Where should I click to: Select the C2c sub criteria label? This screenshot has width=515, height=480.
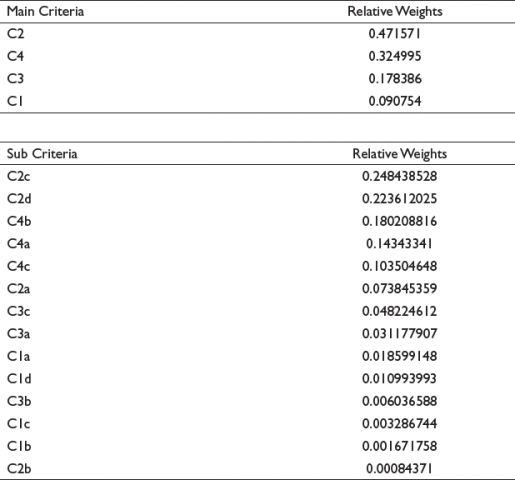[x=19, y=176]
